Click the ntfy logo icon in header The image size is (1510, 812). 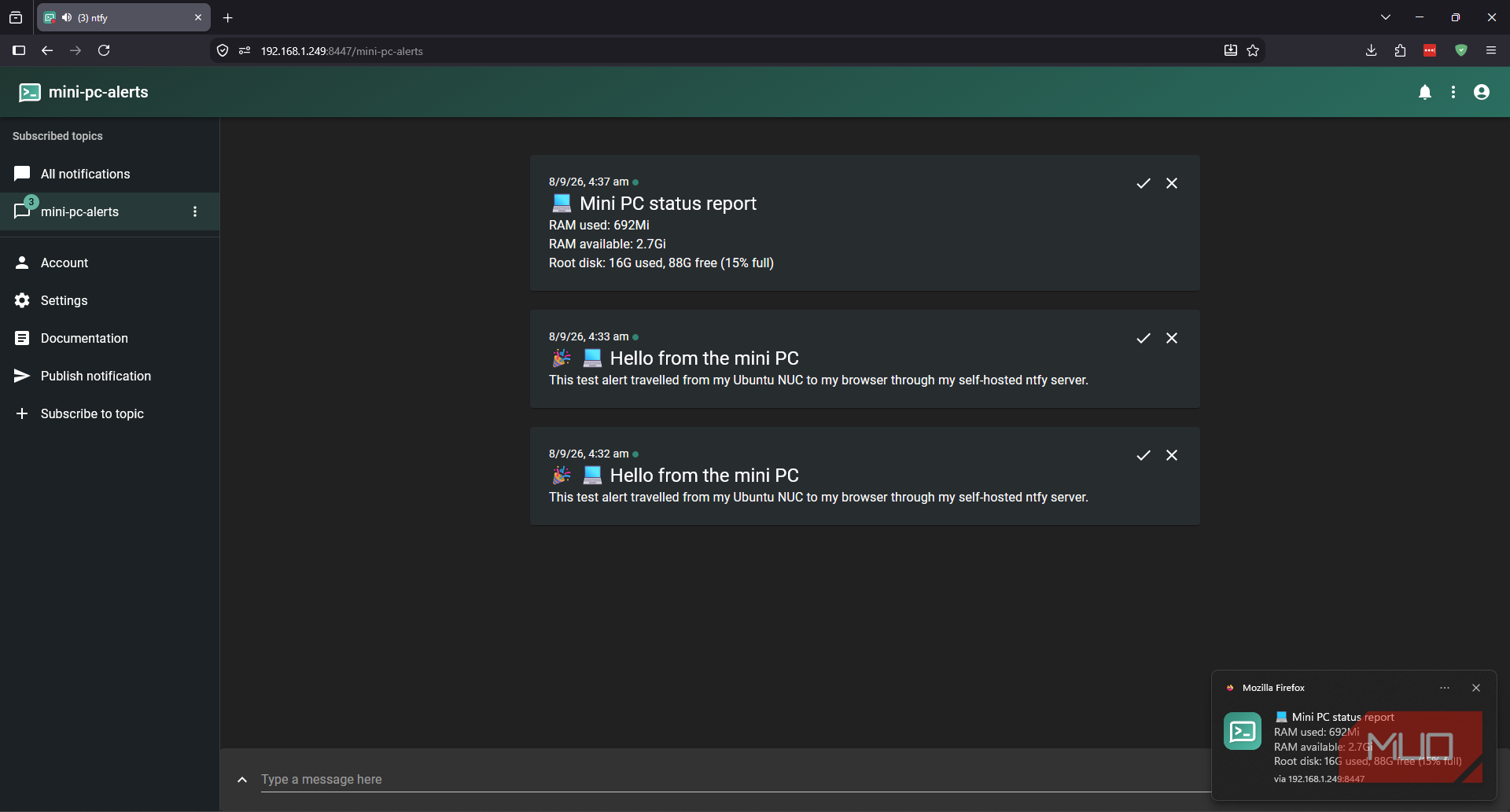pyautogui.click(x=29, y=92)
